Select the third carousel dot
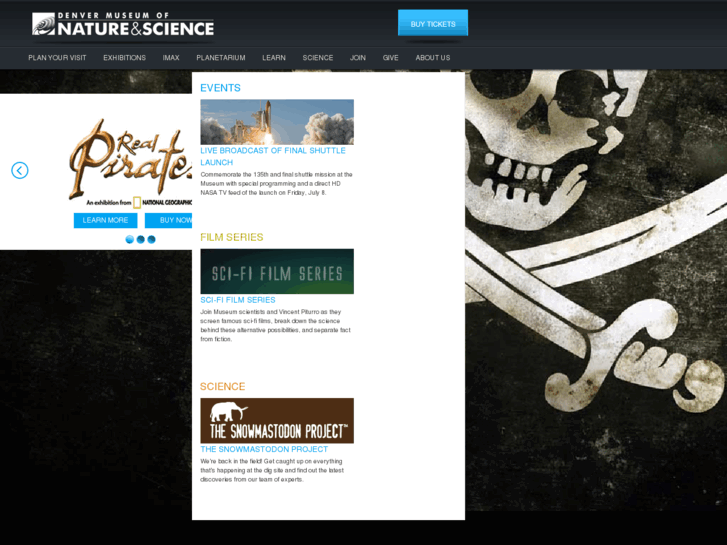 pos(151,239)
